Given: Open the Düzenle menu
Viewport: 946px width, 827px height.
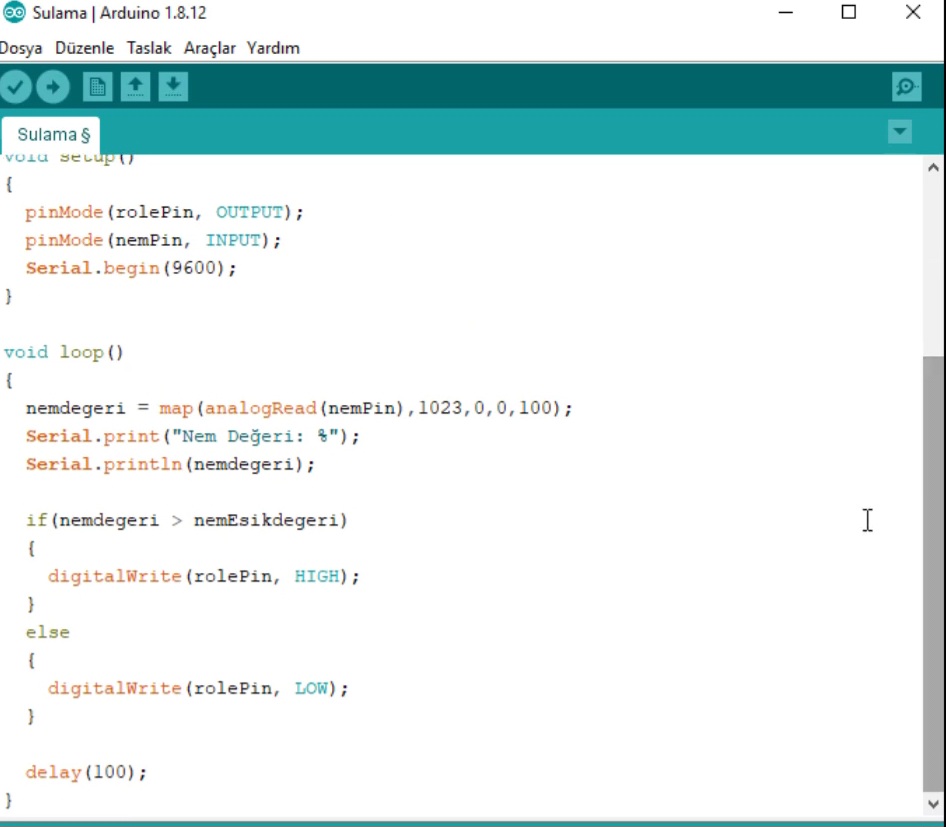Looking at the screenshot, I should coord(84,47).
